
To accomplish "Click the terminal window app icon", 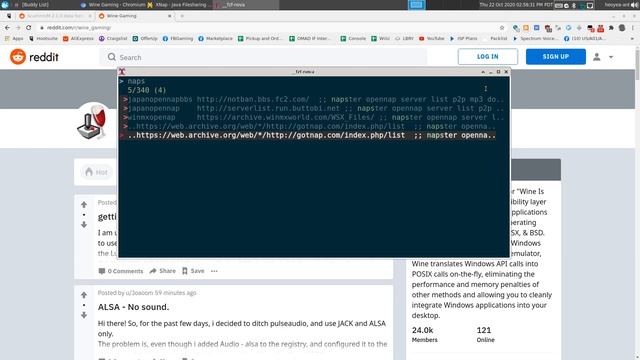I will [x=122, y=71].
